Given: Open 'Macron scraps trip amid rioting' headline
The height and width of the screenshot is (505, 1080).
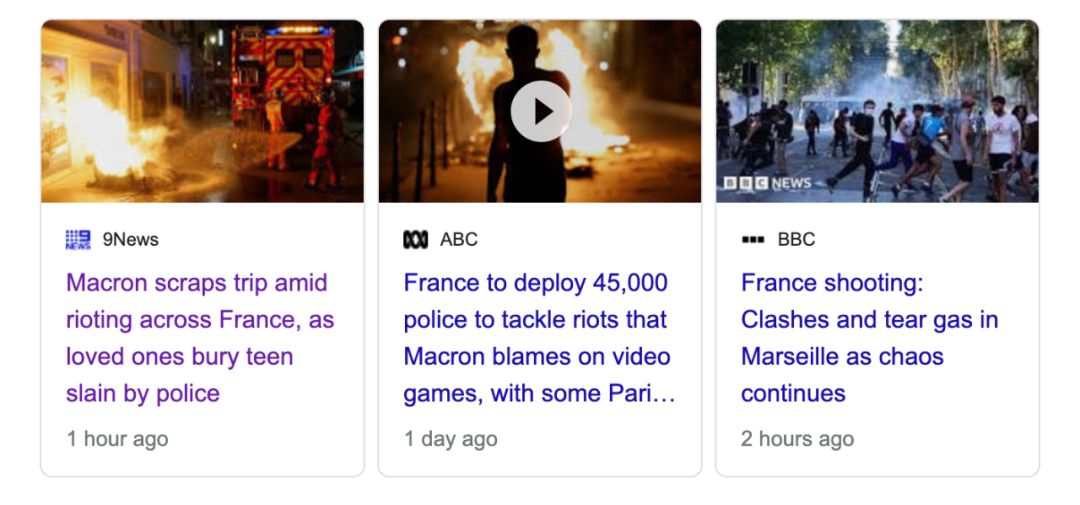Looking at the screenshot, I should pos(200,338).
